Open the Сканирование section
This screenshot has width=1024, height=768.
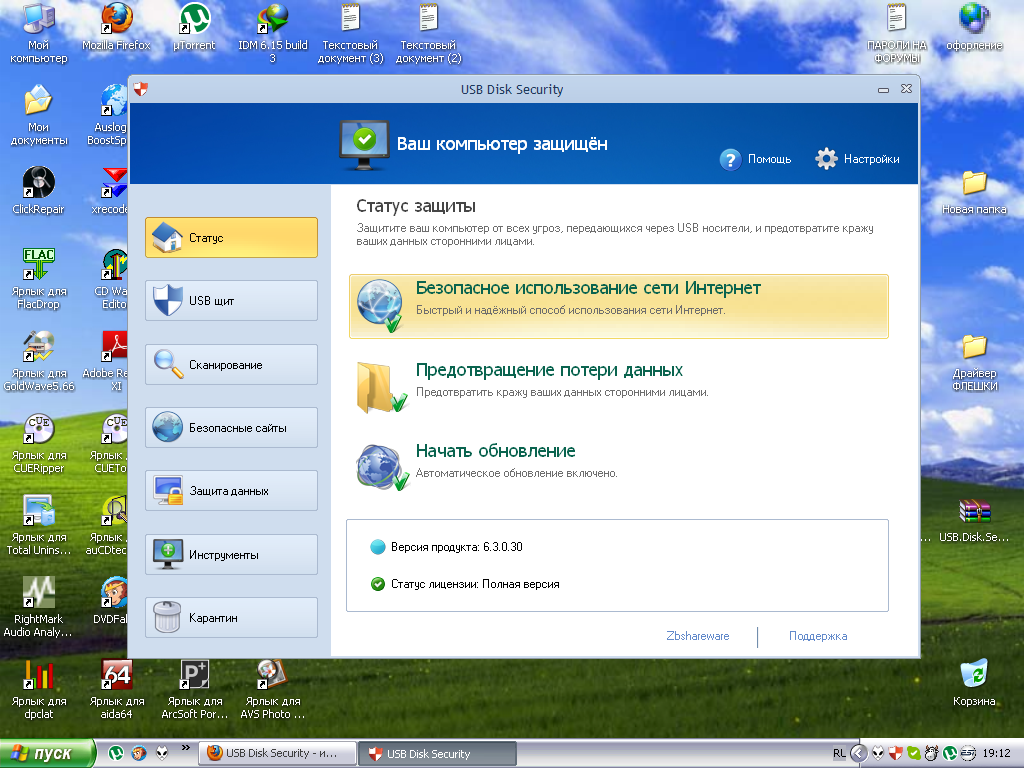tap(231, 364)
